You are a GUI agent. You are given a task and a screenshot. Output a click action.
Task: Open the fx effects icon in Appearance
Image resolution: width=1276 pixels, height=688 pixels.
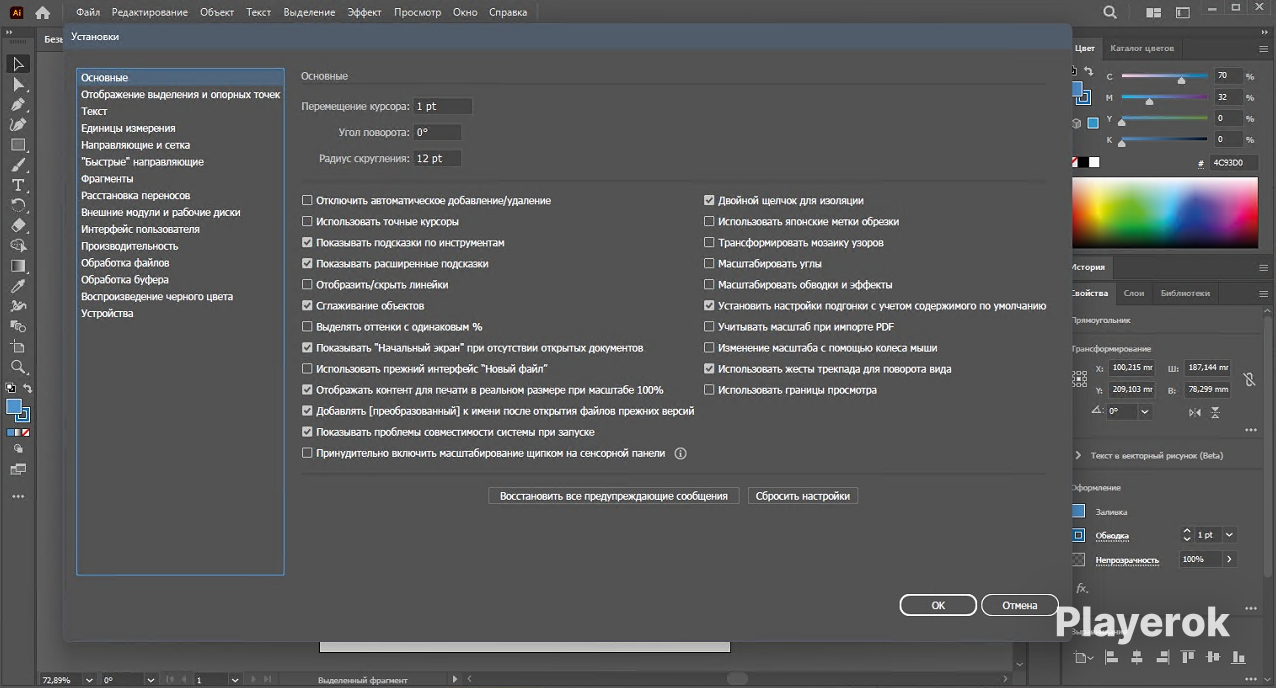1082,588
